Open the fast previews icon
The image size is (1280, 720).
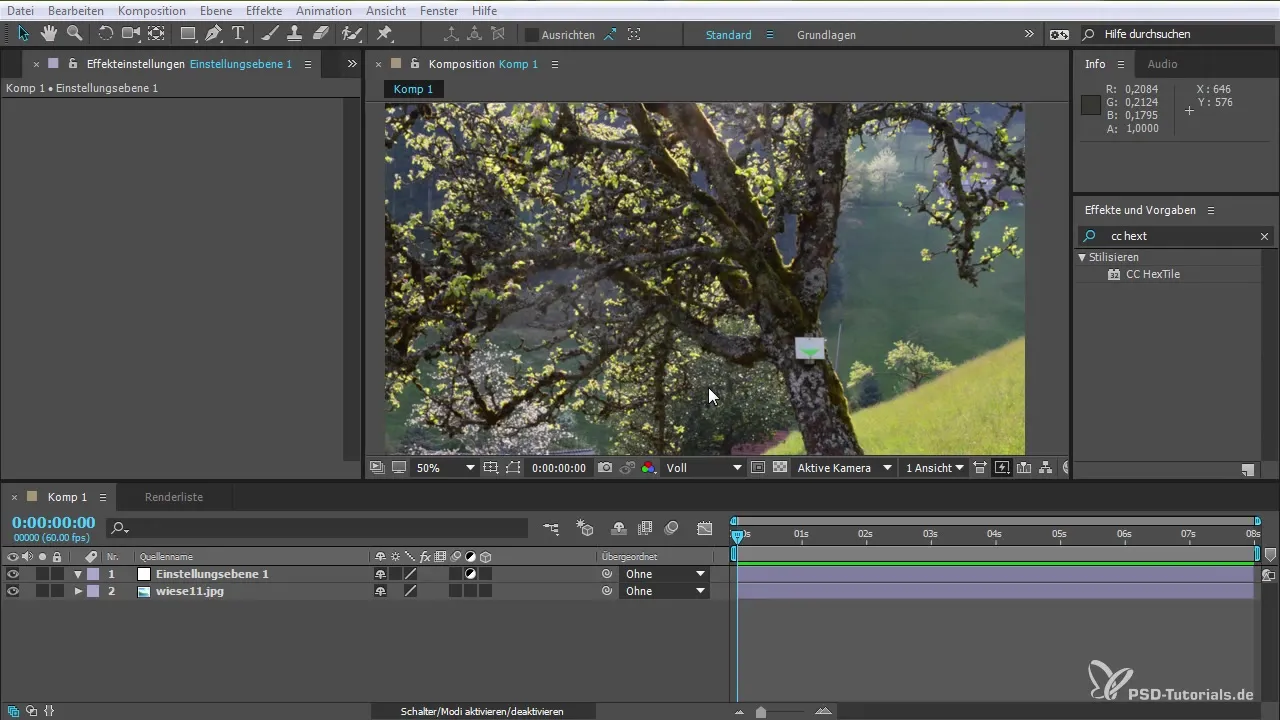tap(1002, 467)
